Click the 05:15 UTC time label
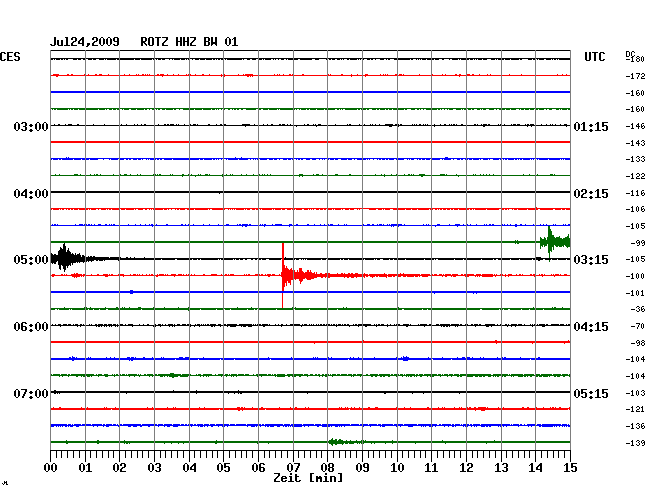650x494 pixels. 591,393
